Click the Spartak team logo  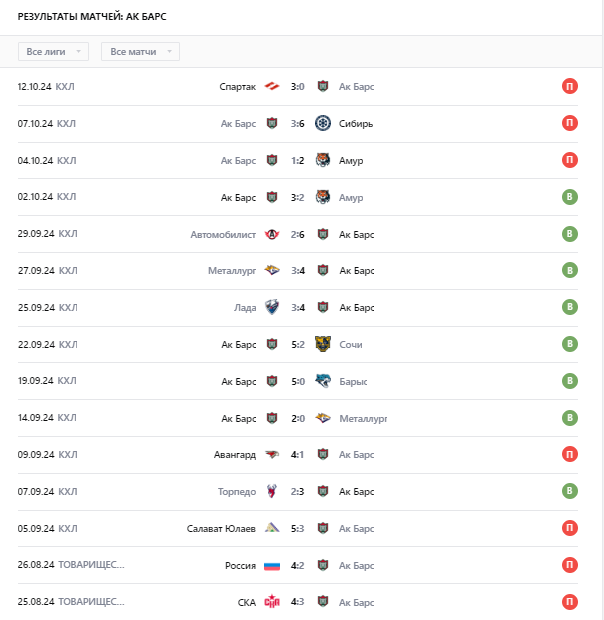pos(272,87)
